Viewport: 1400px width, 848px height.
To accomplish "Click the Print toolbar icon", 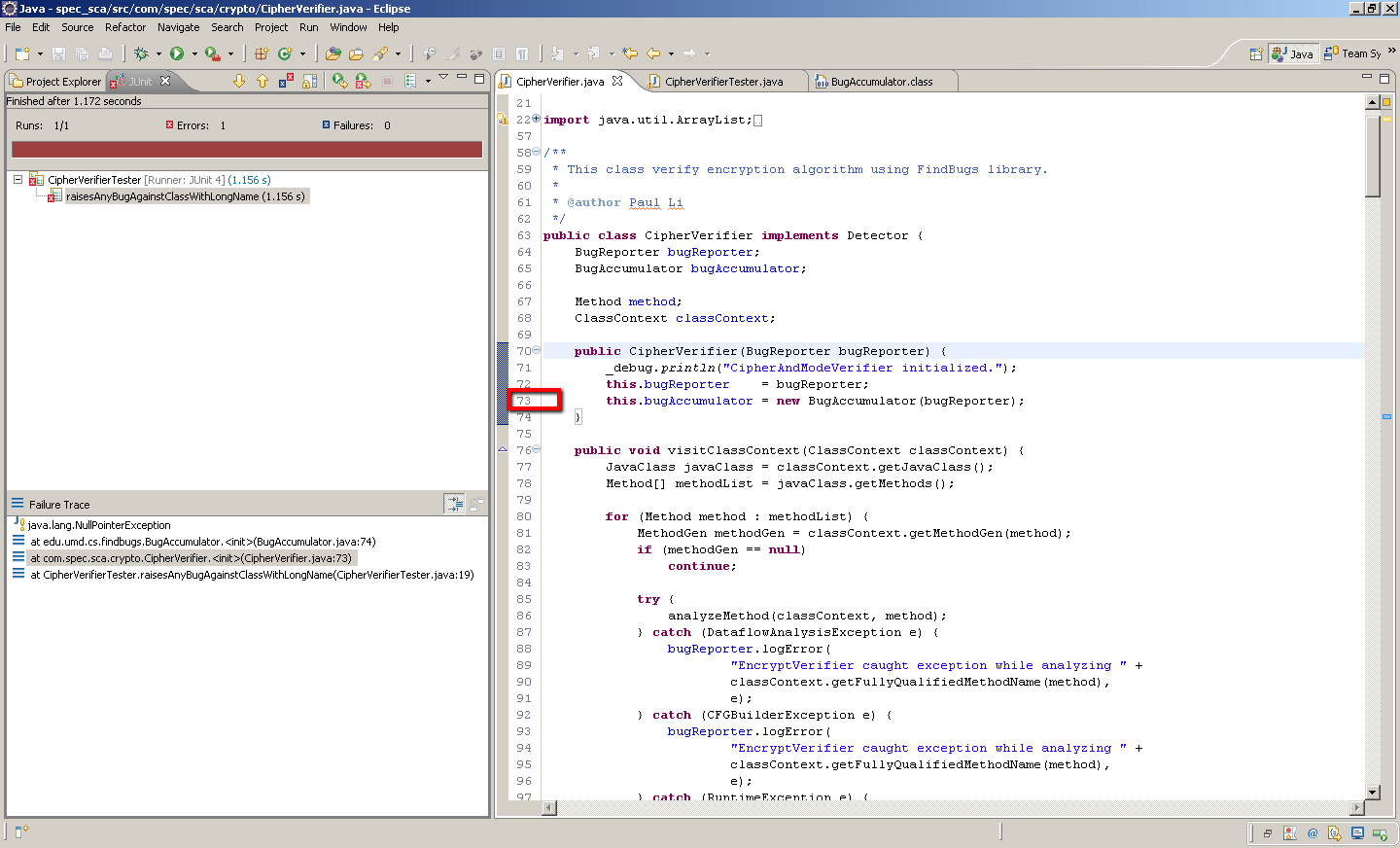I will (106, 53).
